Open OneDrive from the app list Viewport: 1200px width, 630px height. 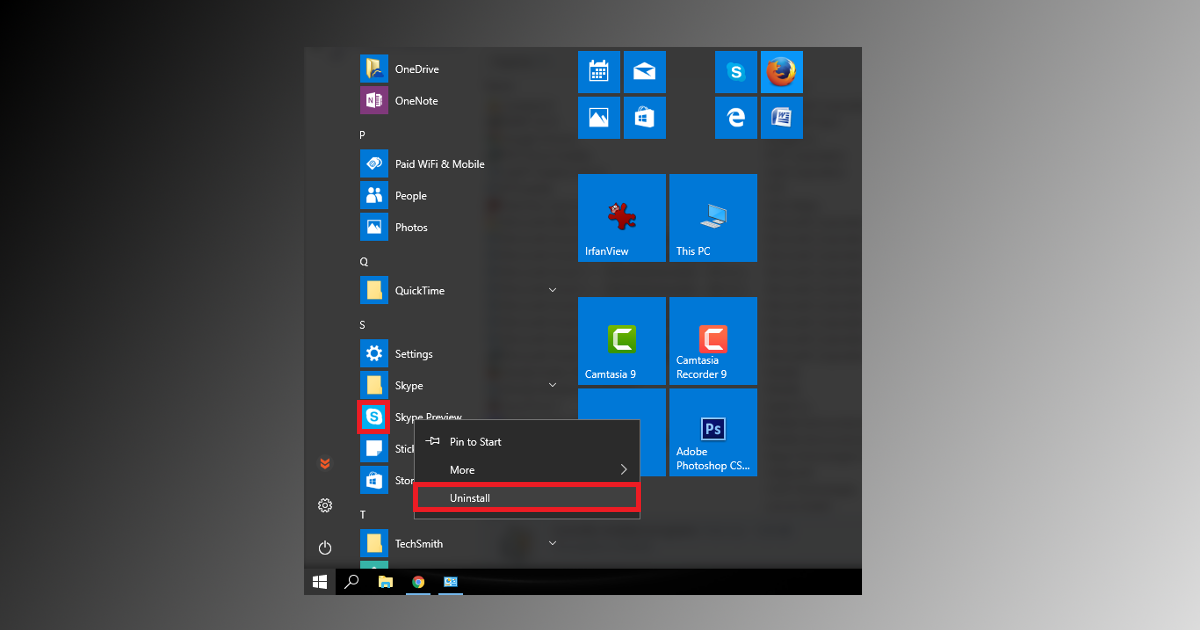click(400, 69)
